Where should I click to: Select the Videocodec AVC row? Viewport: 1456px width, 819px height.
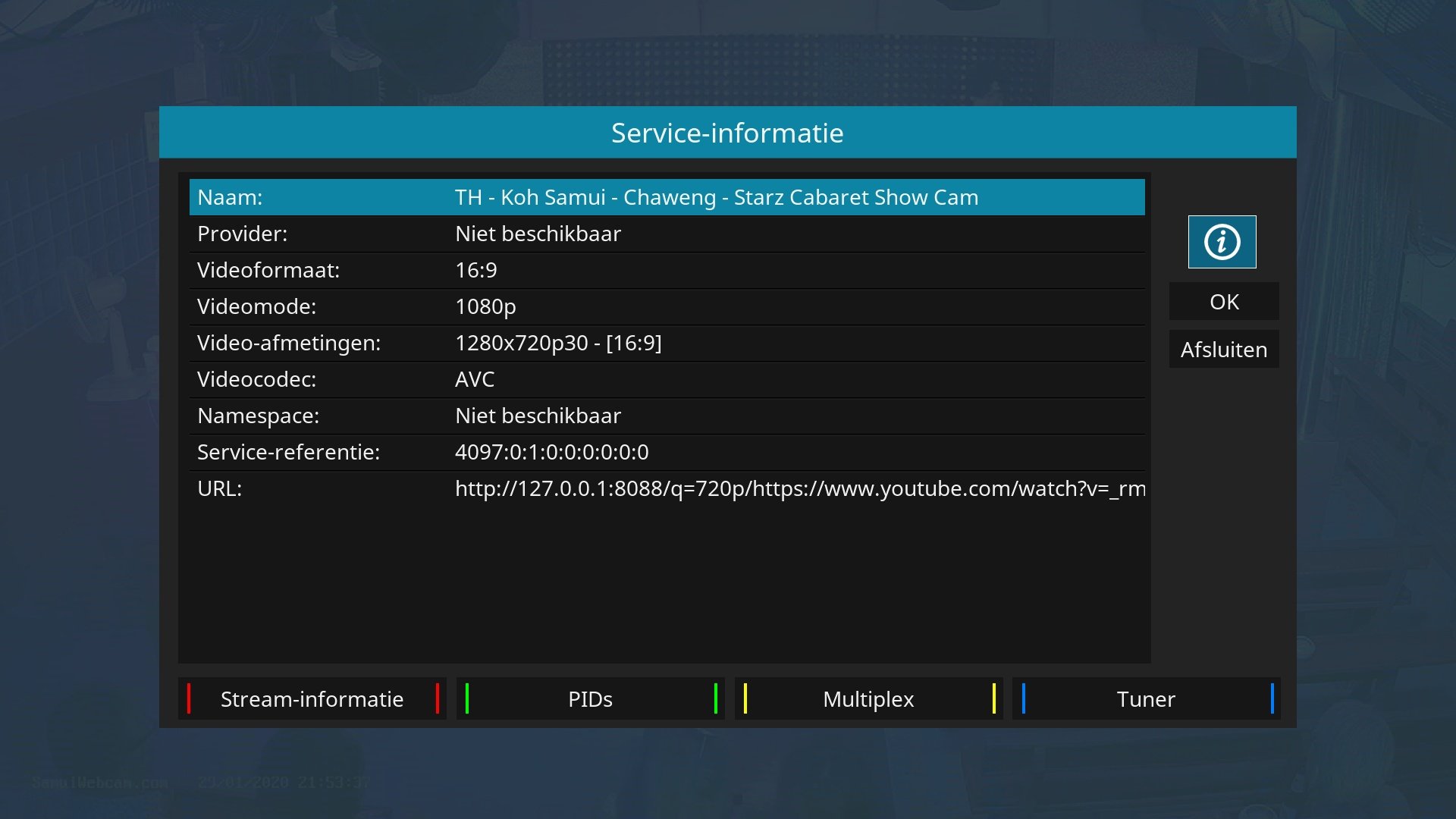click(666, 379)
